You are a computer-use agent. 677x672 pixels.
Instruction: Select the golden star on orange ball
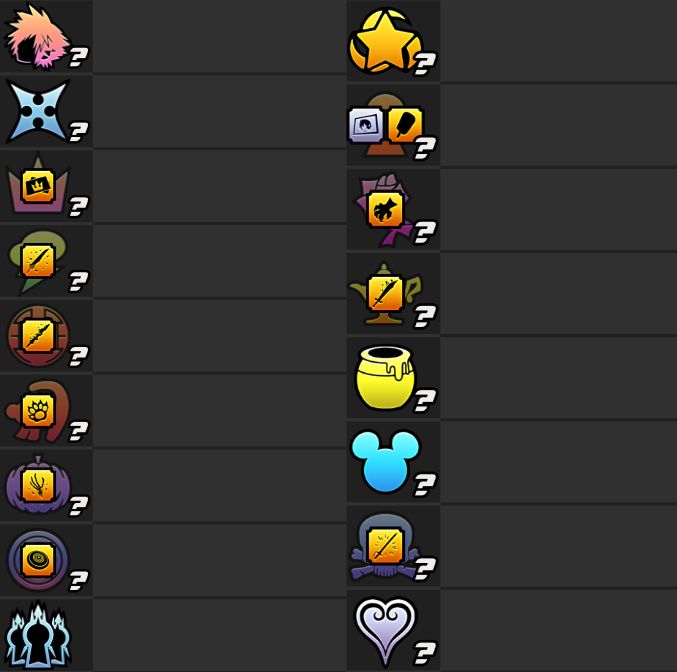click(x=385, y=41)
